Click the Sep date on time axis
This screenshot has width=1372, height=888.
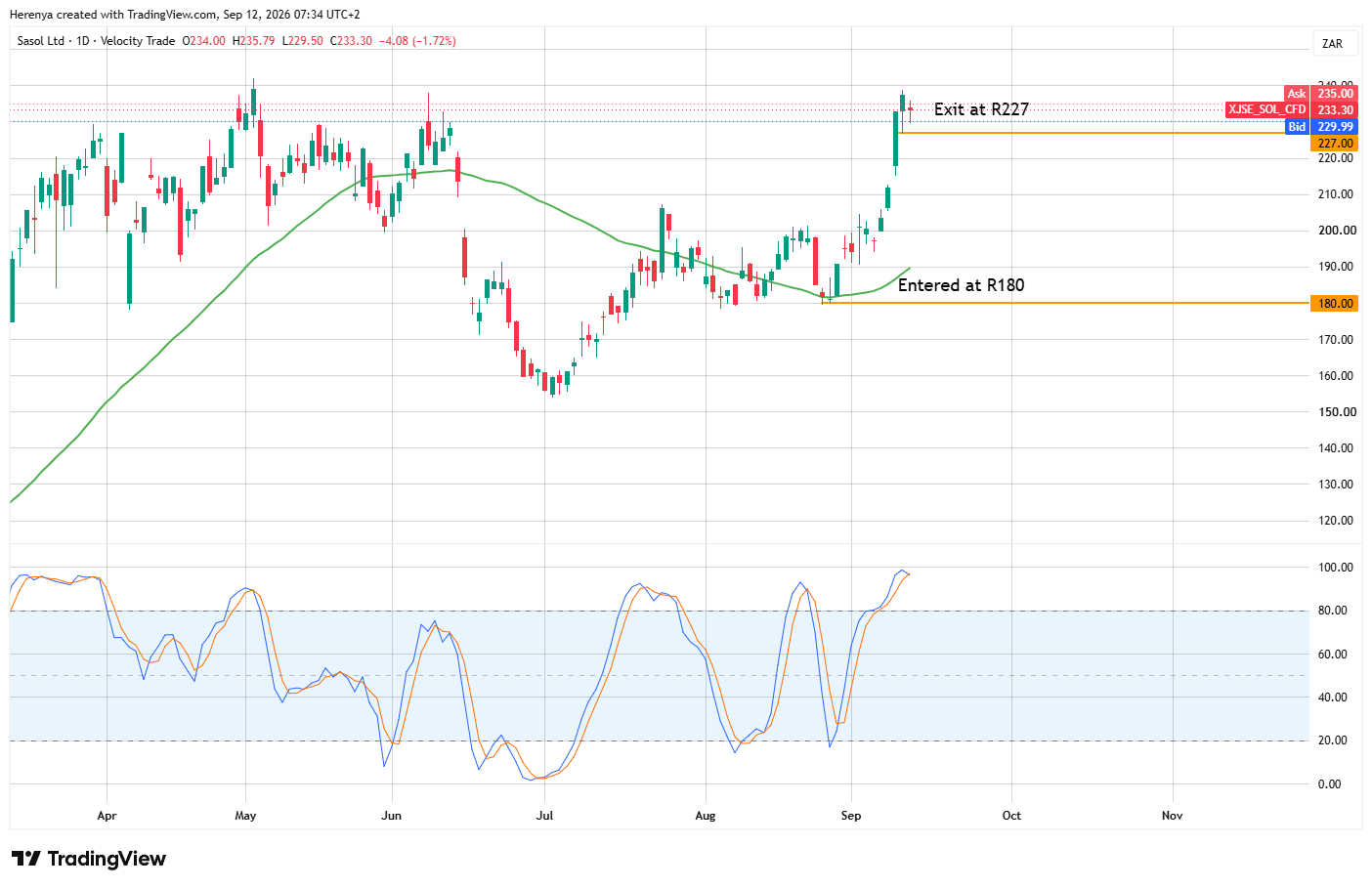point(851,815)
